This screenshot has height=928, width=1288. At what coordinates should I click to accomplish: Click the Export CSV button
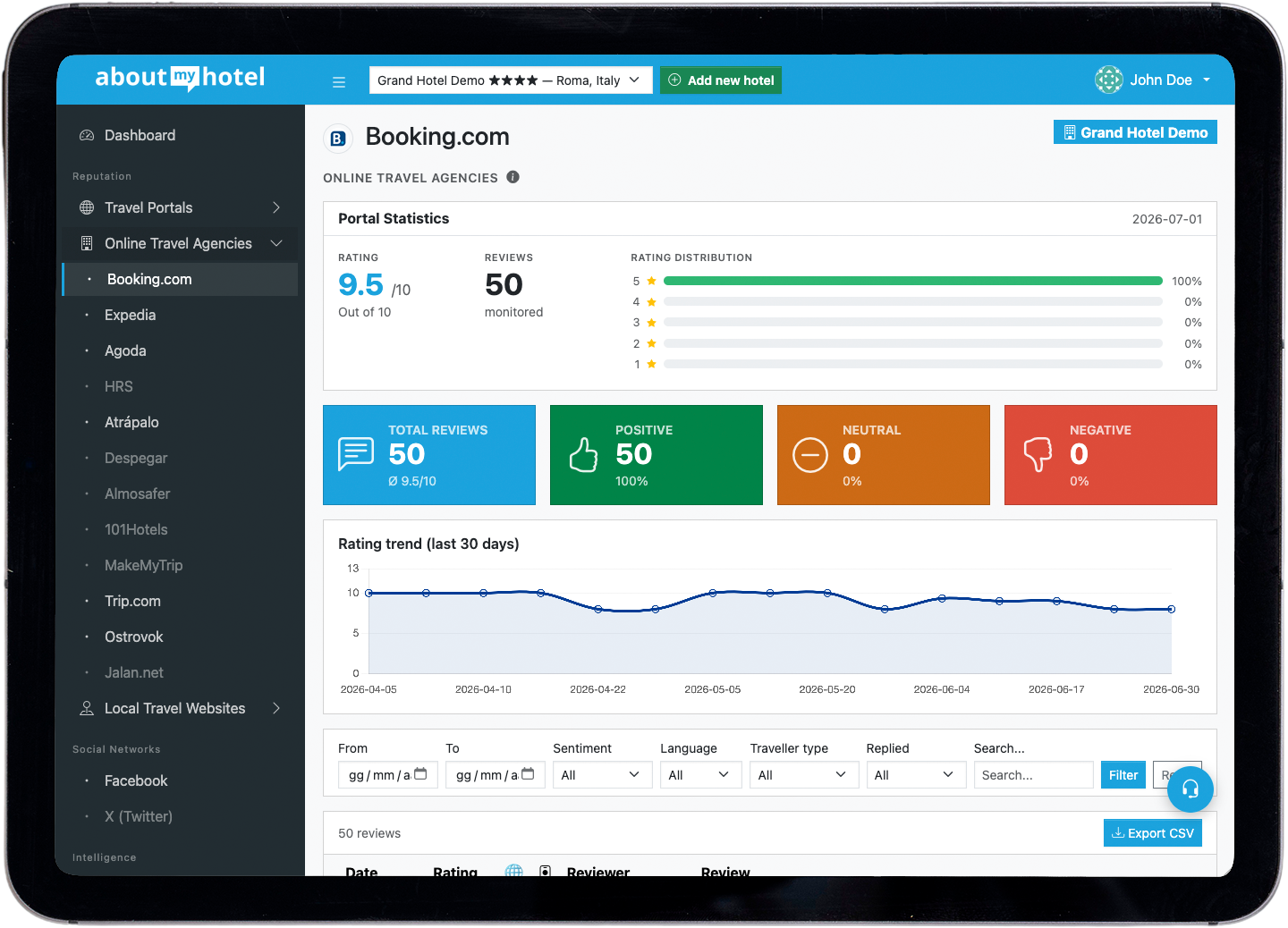coord(1152,833)
